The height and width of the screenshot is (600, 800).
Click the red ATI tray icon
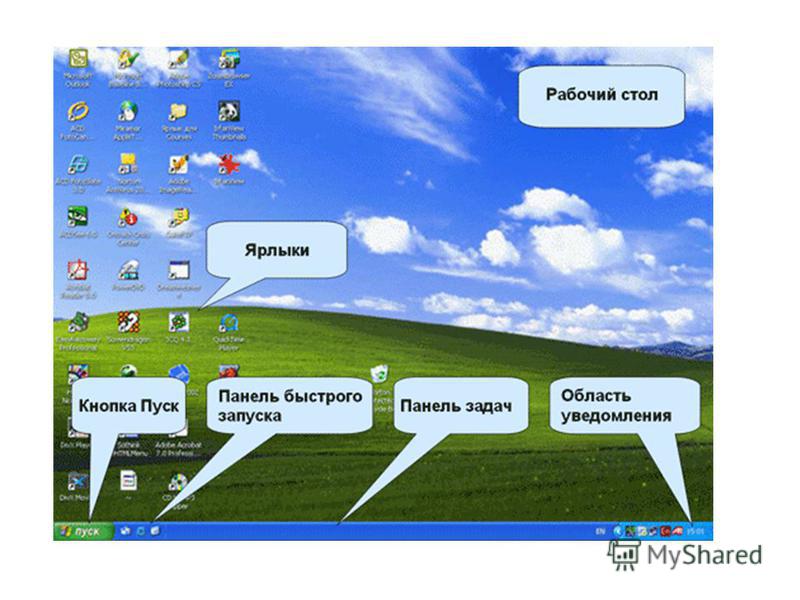pyautogui.click(x=678, y=532)
